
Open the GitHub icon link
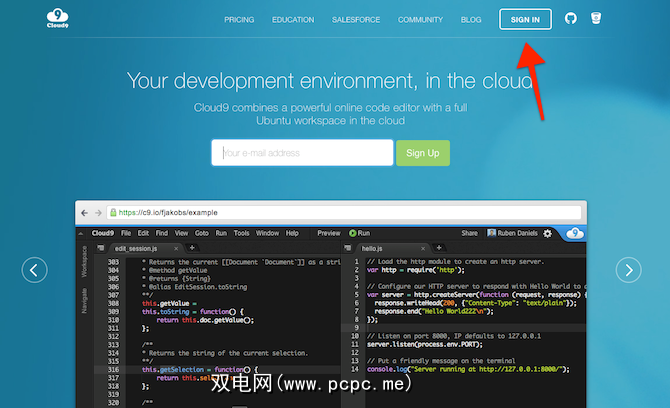coord(571,19)
